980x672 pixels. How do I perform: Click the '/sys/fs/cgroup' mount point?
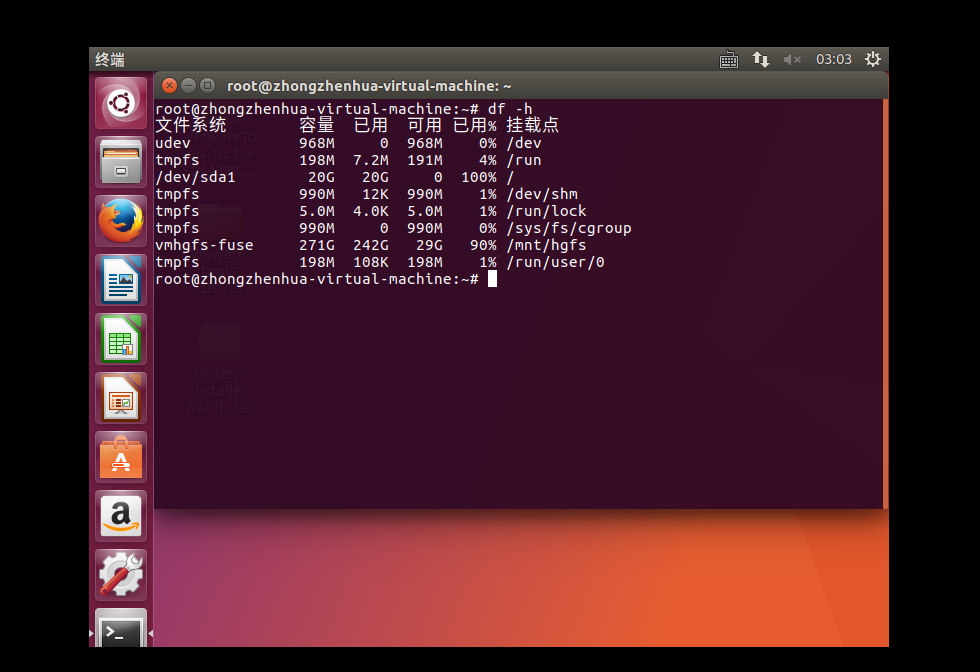[x=569, y=228]
